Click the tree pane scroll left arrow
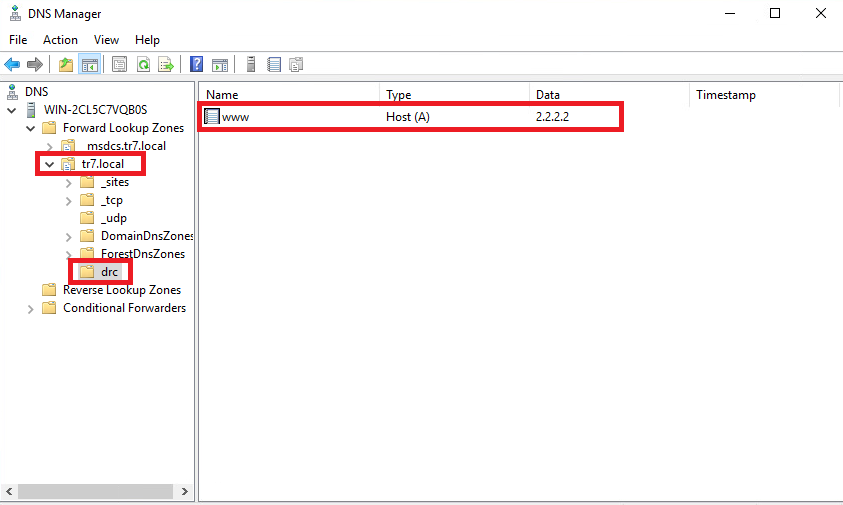 pos(9,491)
